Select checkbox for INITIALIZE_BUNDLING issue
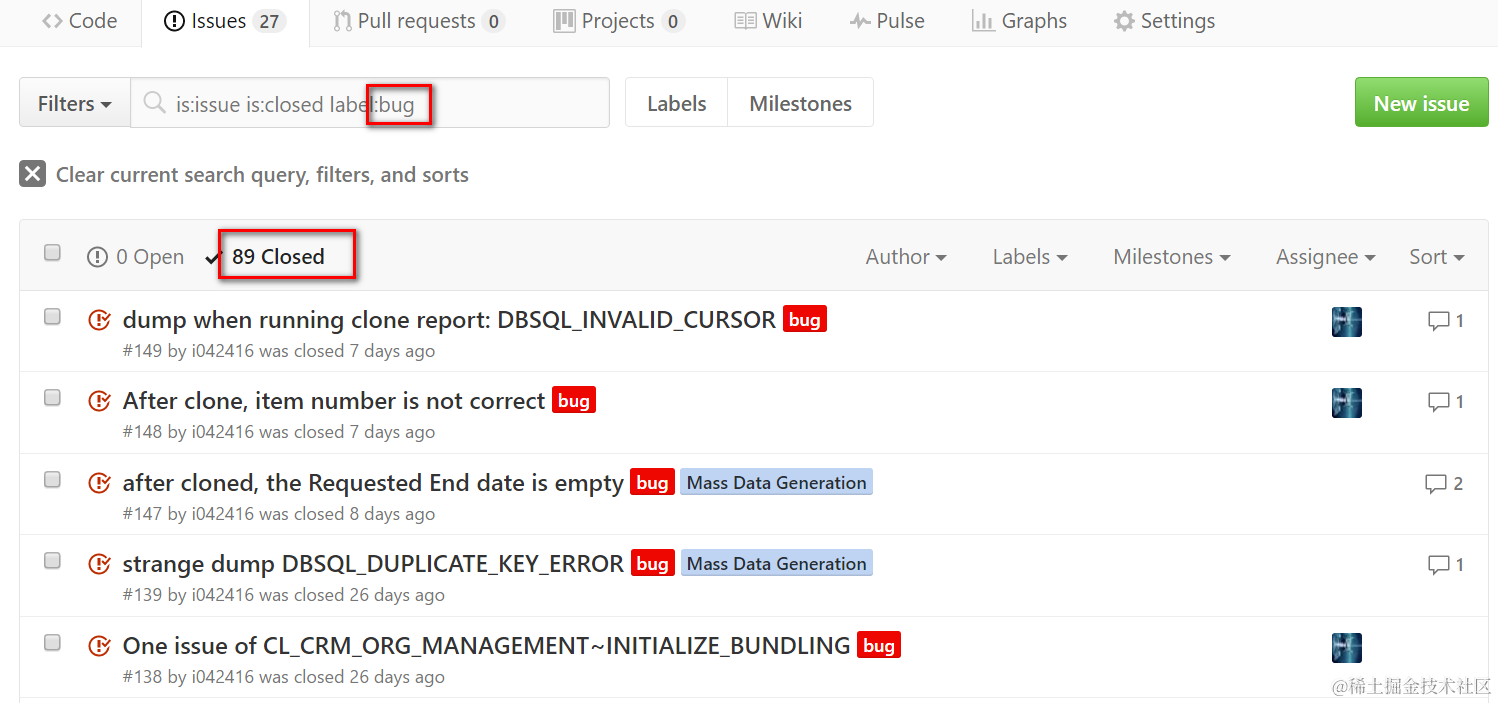 (x=52, y=643)
